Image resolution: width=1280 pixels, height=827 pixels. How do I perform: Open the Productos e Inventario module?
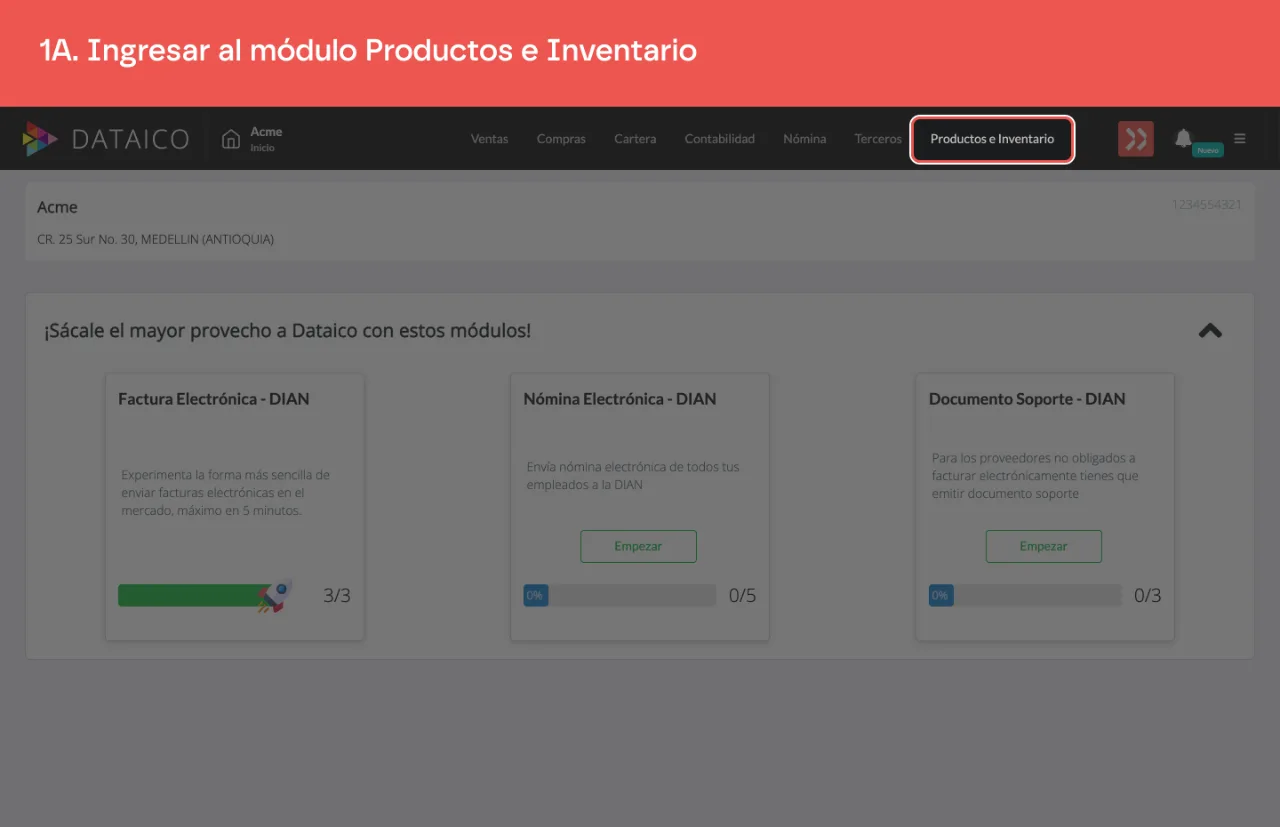(992, 139)
